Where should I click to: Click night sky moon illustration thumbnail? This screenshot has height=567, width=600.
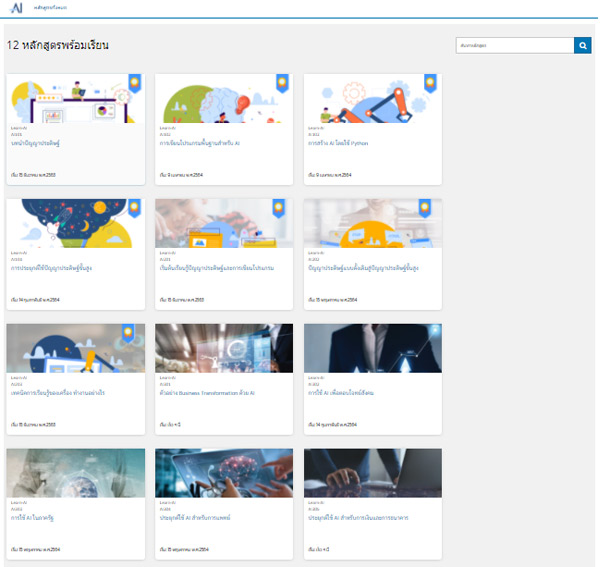coord(76,222)
